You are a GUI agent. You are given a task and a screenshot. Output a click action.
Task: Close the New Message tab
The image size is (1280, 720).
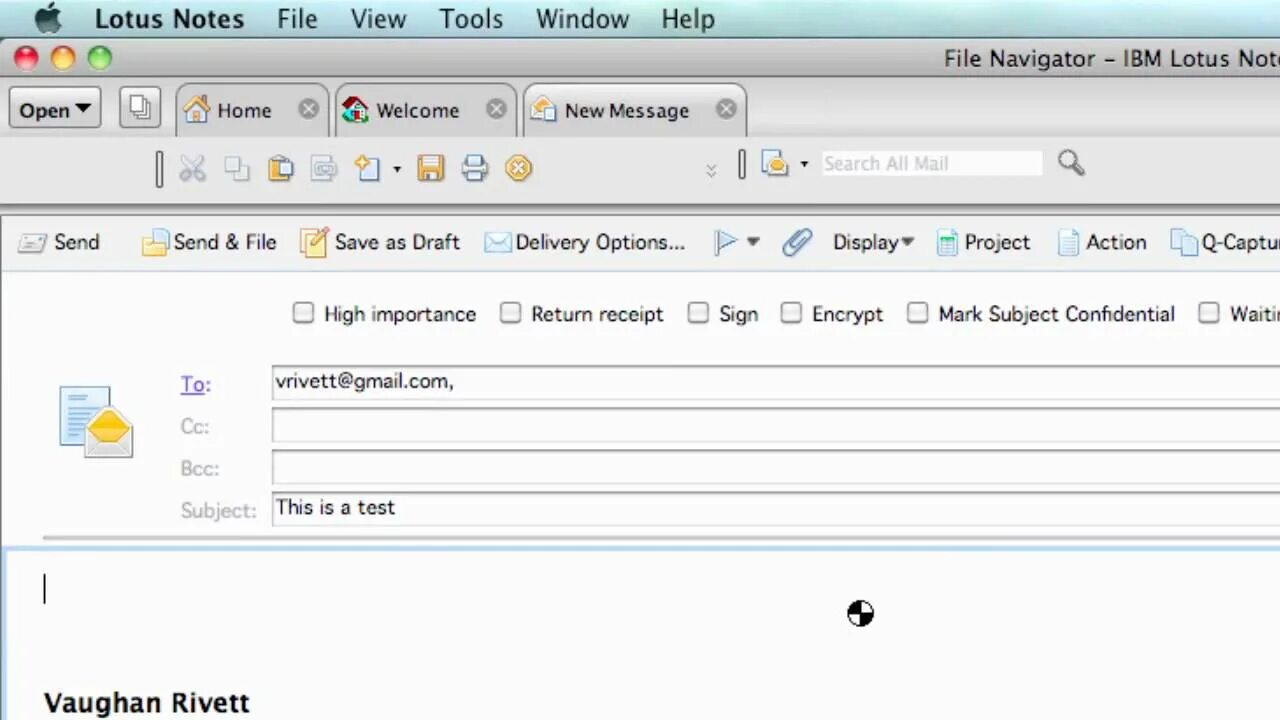point(726,110)
